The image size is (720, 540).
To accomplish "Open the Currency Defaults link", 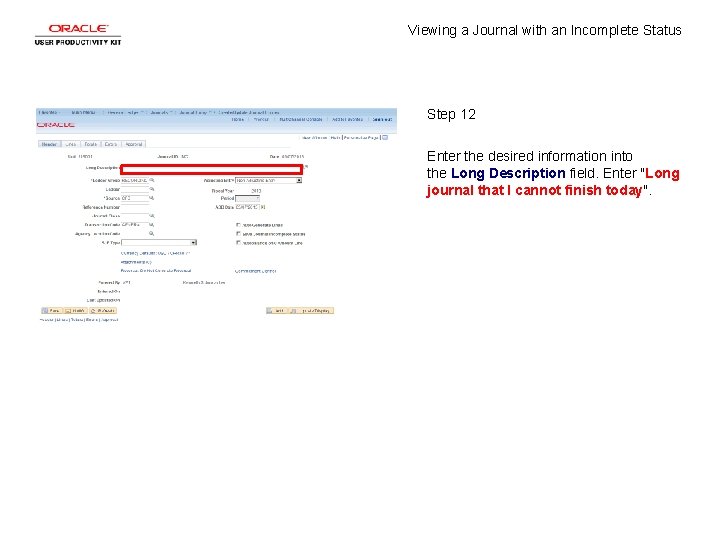I will tap(155, 253).
